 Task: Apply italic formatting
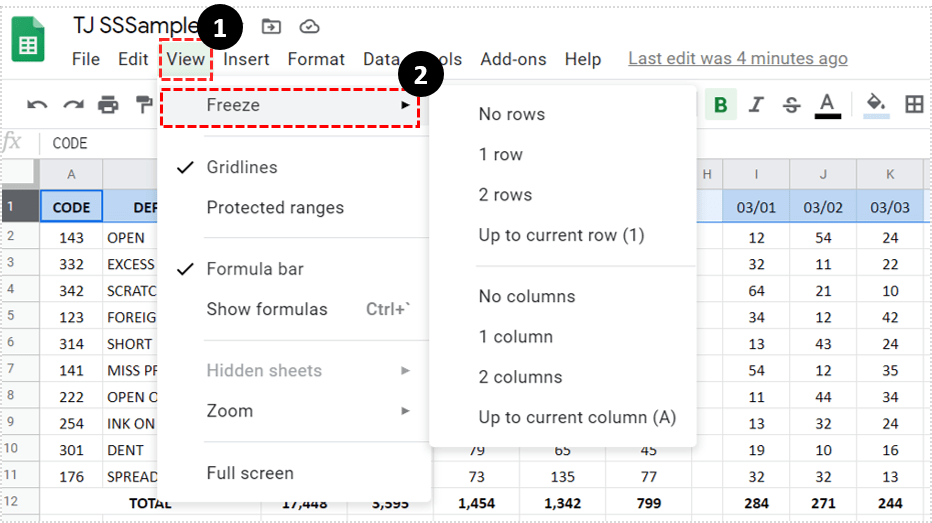pyautogui.click(x=756, y=105)
